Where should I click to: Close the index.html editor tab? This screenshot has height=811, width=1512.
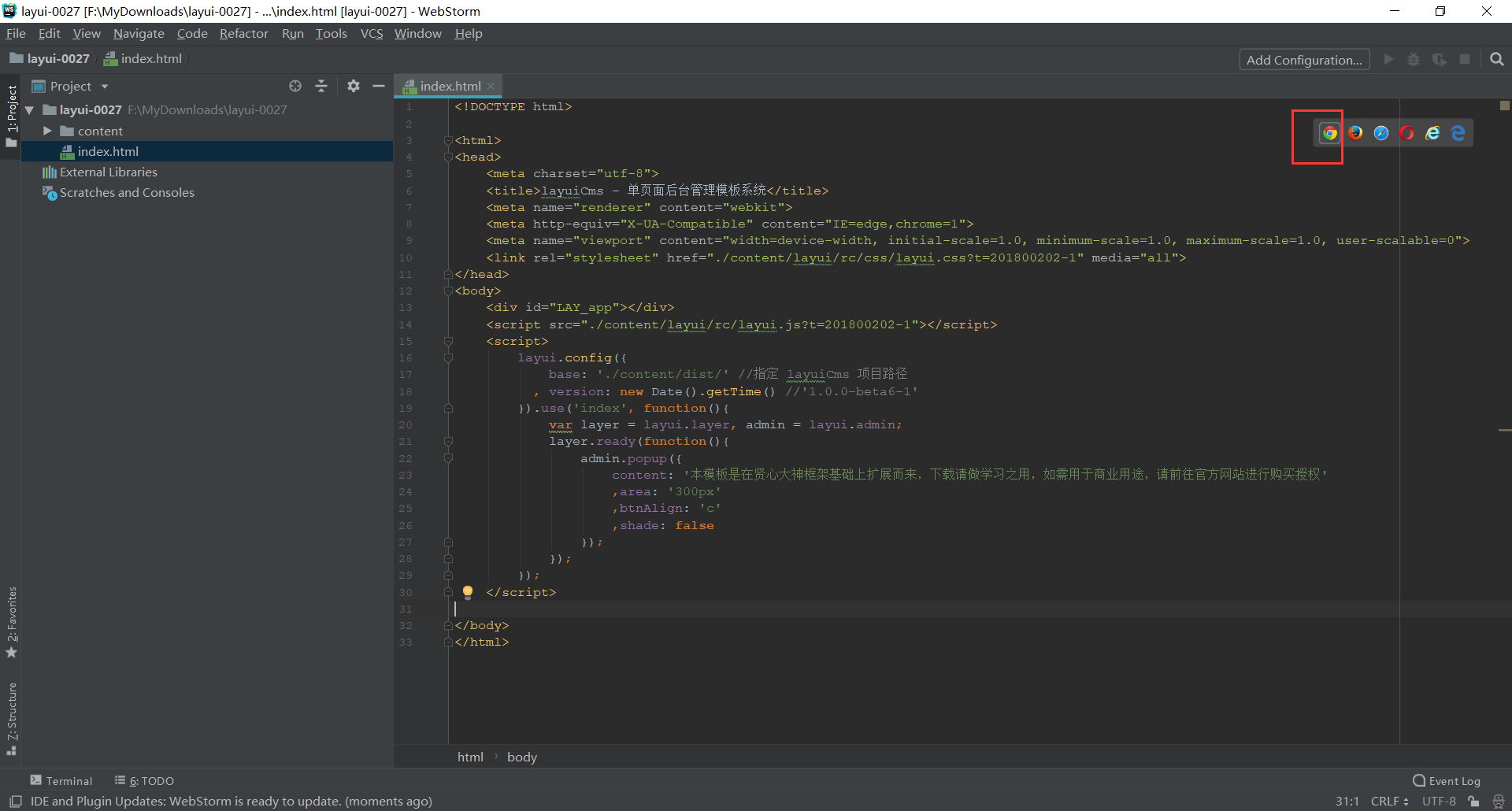[491, 87]
